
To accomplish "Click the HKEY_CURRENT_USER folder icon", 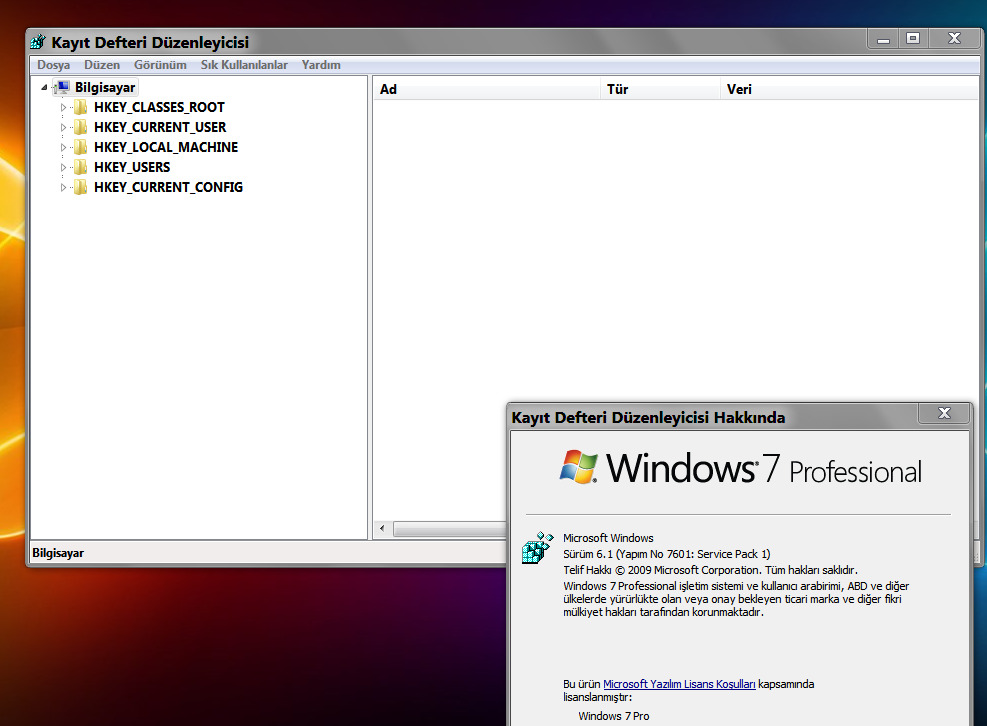I will tap(81, 128).
